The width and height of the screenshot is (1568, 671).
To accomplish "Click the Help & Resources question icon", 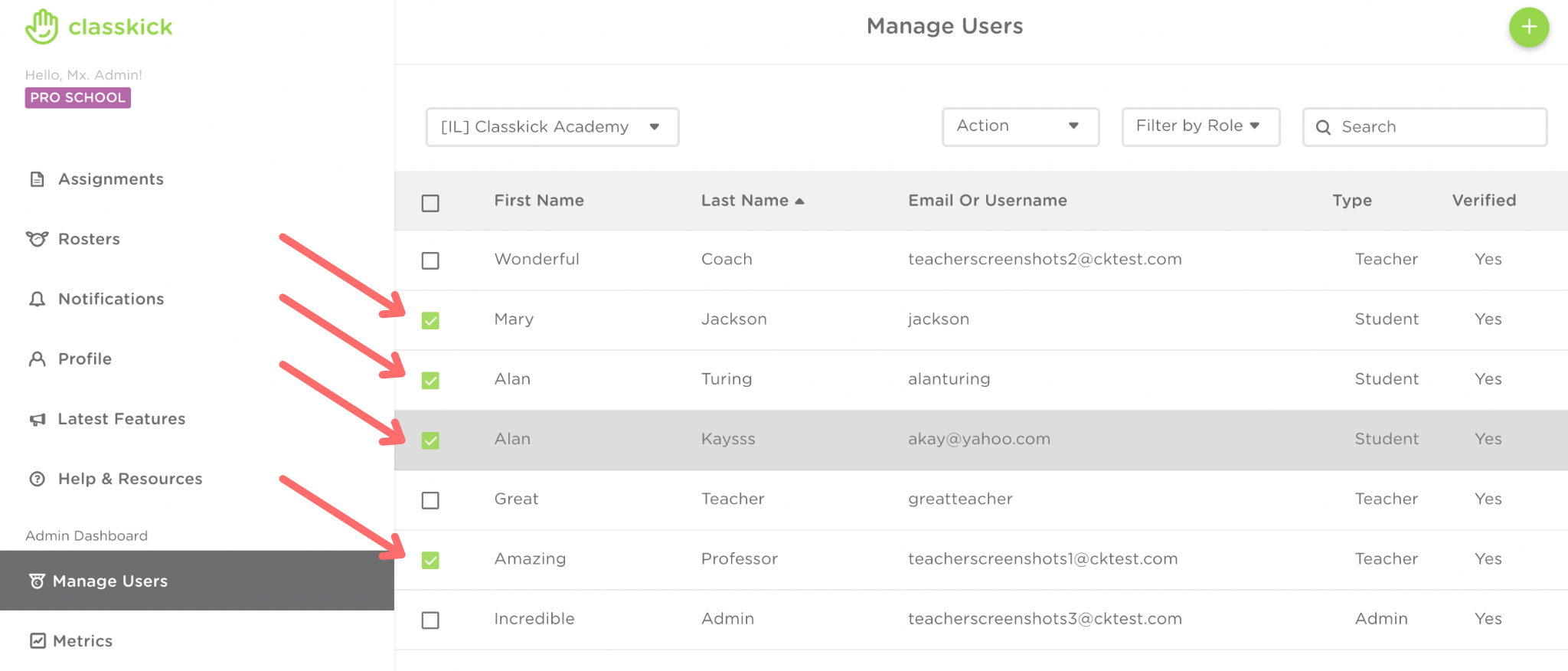I will (37, 480).
